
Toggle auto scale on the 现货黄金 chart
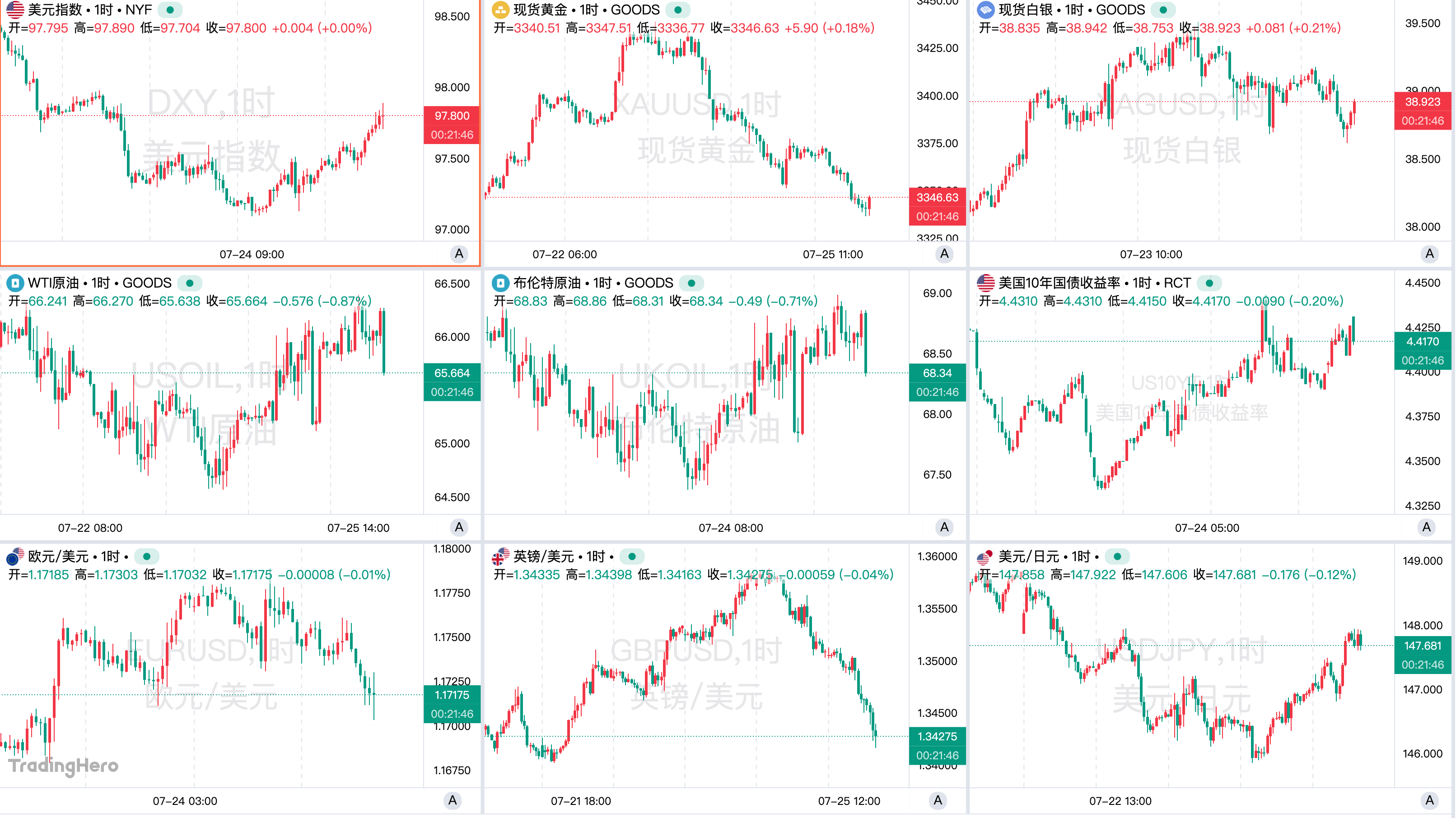point(944,254)
